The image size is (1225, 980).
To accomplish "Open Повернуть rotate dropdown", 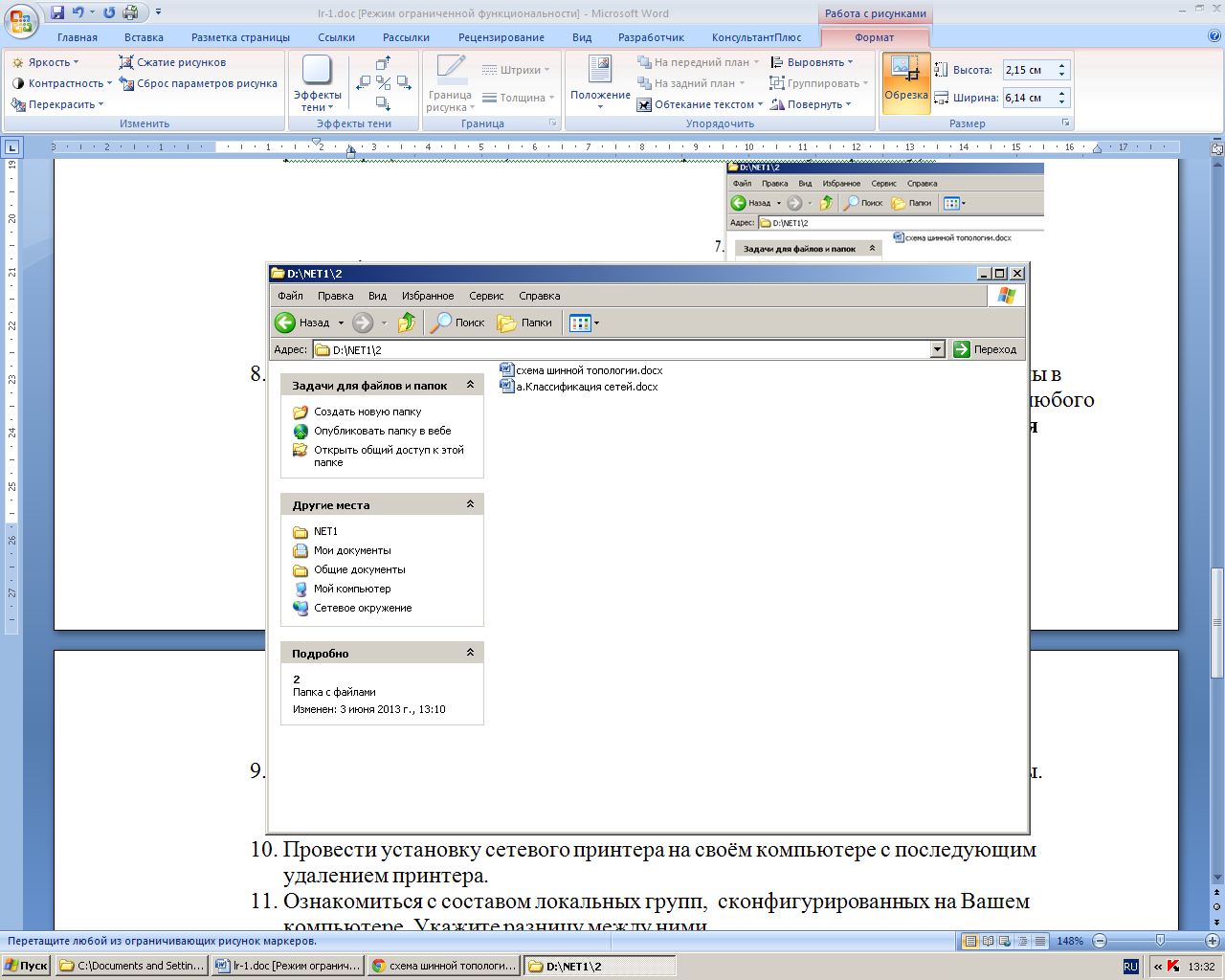I will 811,104.
